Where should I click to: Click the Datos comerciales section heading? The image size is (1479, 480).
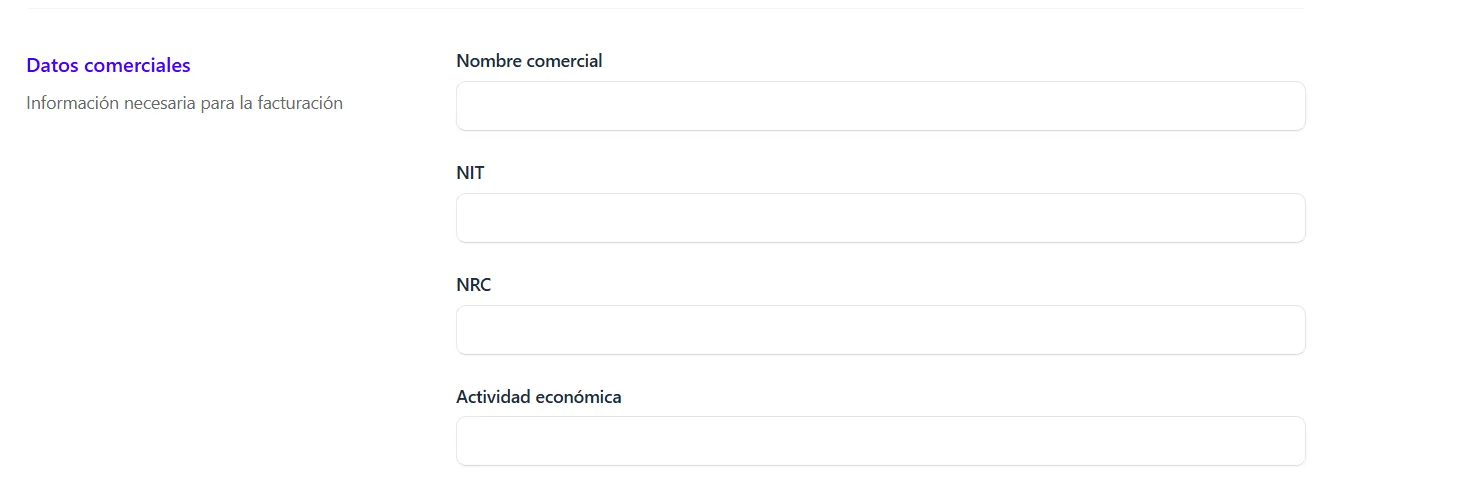point(108,65)
